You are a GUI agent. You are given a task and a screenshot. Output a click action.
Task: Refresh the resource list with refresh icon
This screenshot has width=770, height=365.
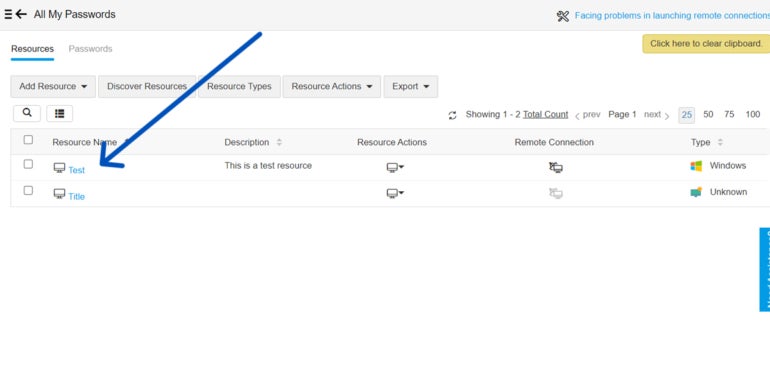coord(452,115)
